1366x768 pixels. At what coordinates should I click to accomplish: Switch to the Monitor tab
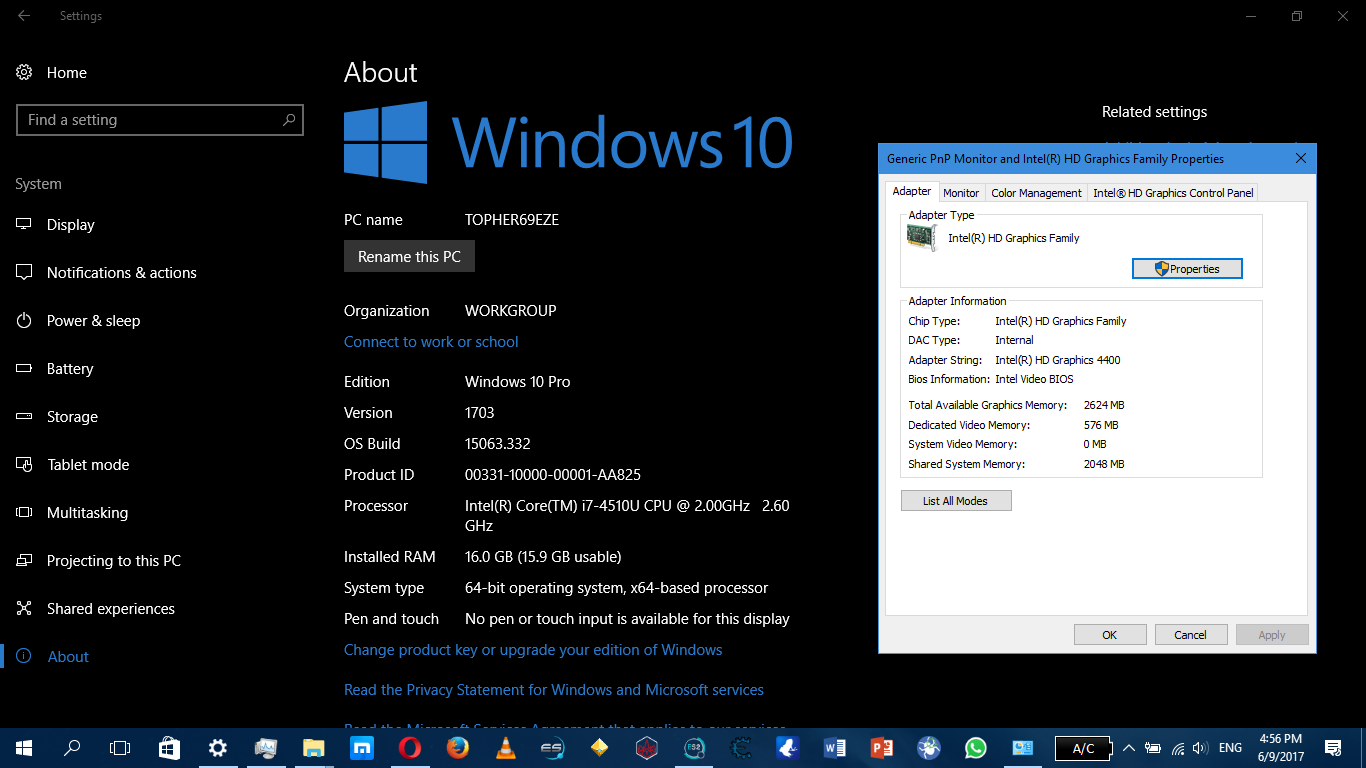[961, 193]
